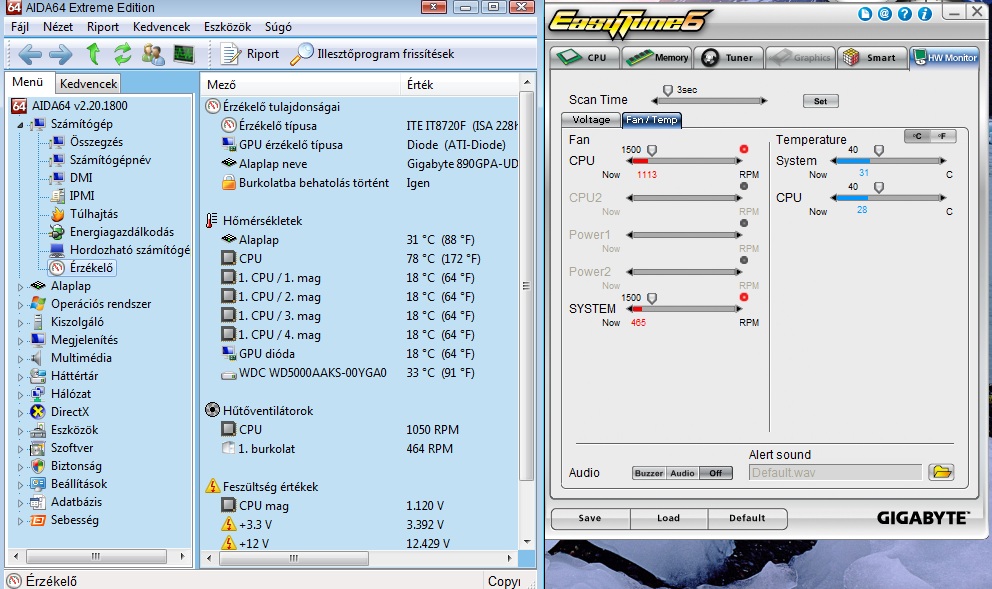
Task: Collapse the Számítógép tree node
Action: (x=20, y=125)
